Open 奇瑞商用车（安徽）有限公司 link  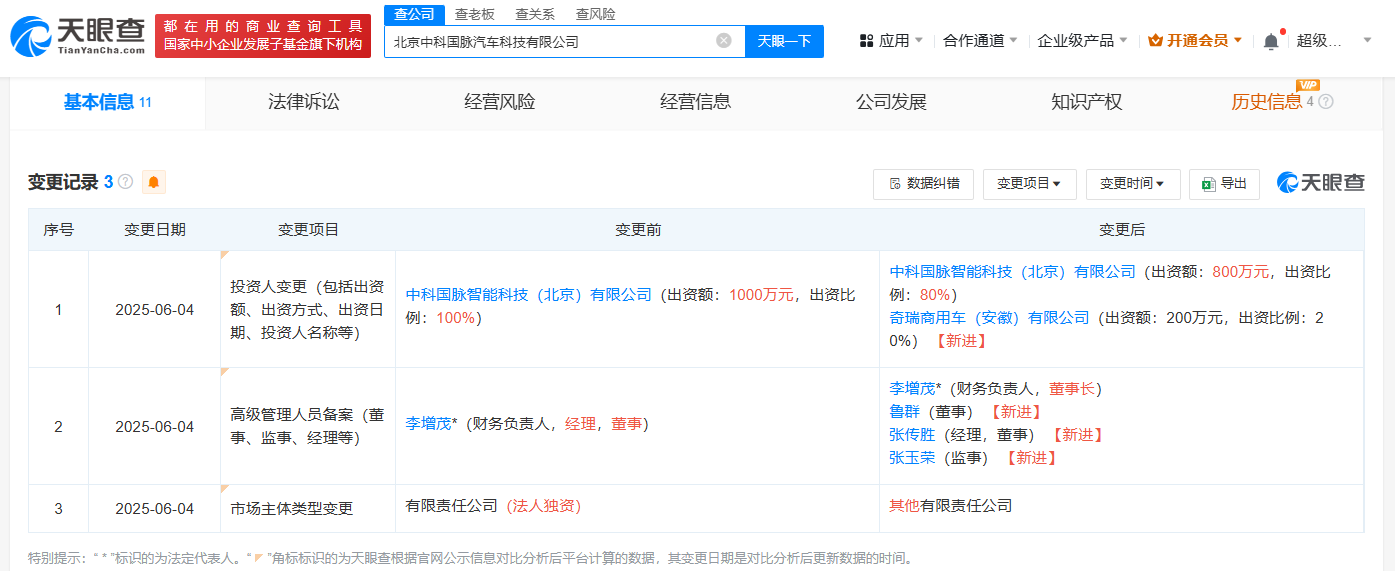pyautogui.click(x=989, y=318)
